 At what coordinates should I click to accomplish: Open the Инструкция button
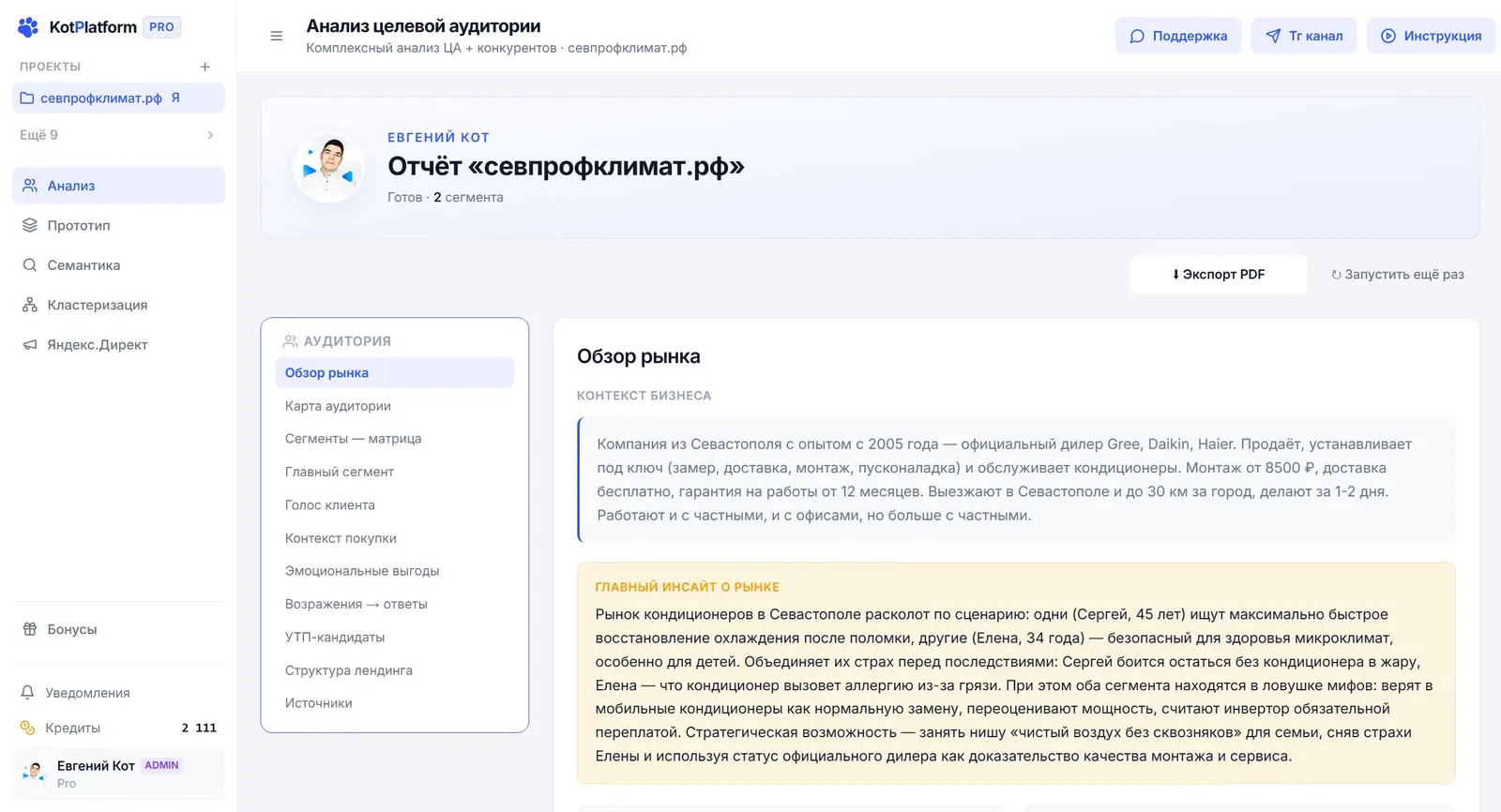pyautogui.click(x=1431, y=36)
